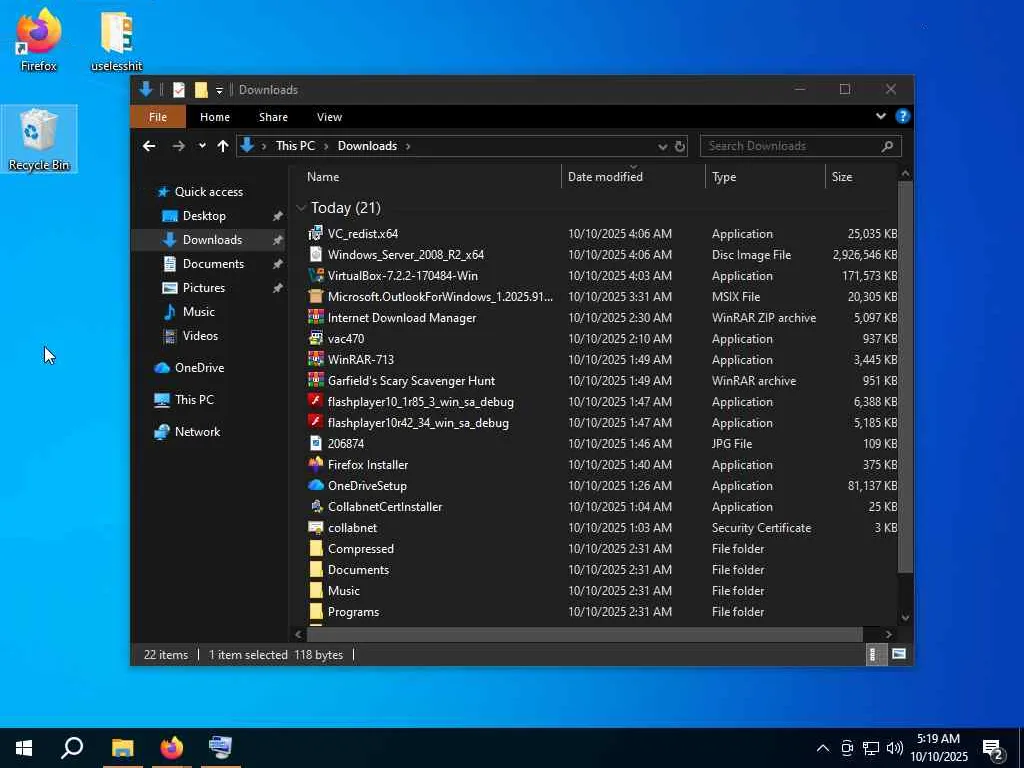Screen dimensions: 1024x768
Task: Open the VC_redist.x64 installer icon
Action: pyautogui.click(x=315, y=233)
